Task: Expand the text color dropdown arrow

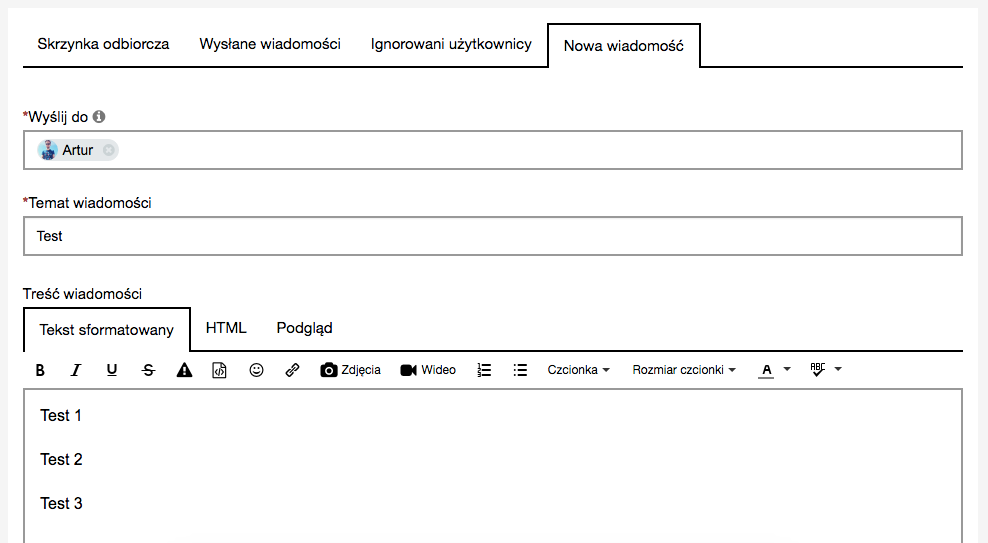Action: [x=787, y=369]
